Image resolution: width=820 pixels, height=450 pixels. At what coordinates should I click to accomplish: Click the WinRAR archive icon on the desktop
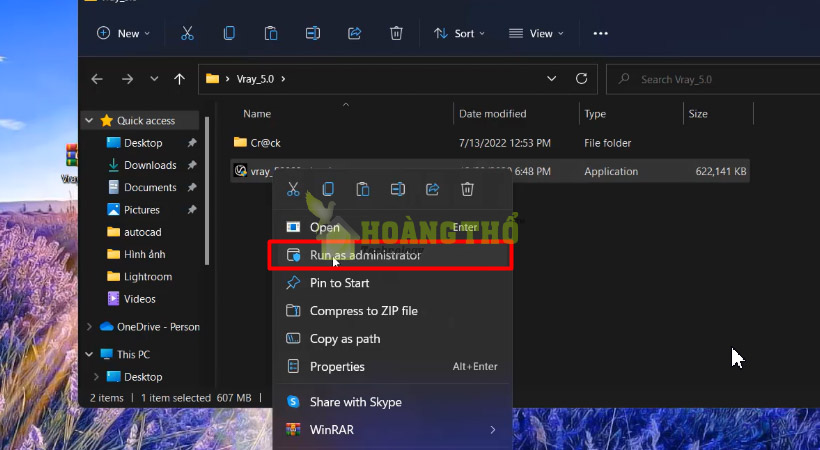coord(72,155)
